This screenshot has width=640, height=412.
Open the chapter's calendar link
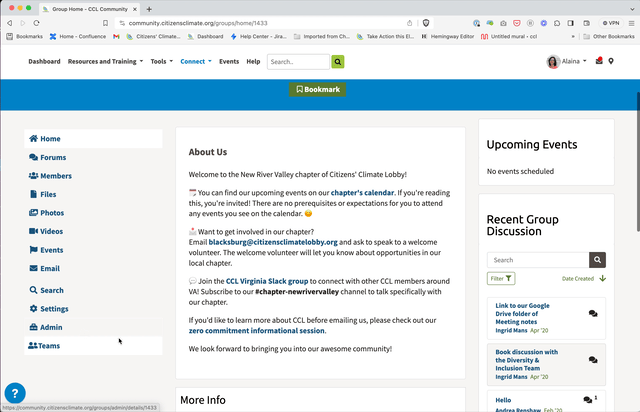(362, 193)
